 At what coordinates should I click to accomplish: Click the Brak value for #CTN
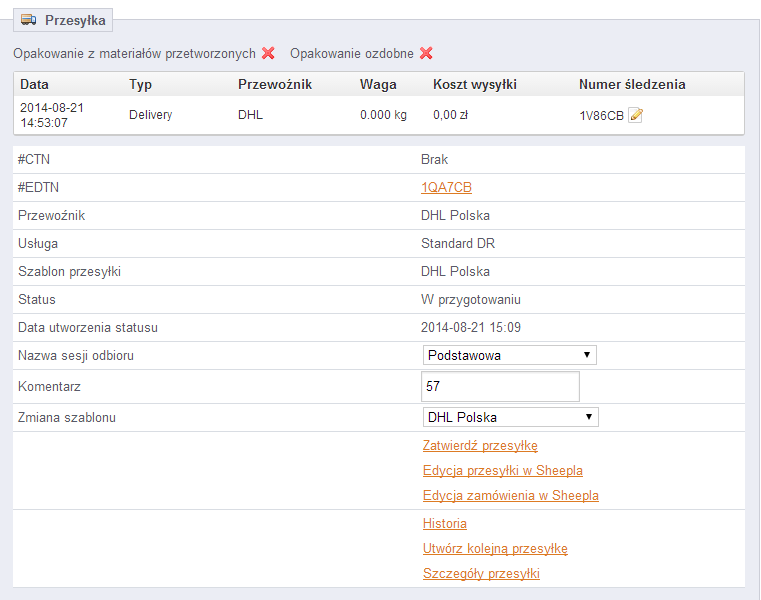434,160
